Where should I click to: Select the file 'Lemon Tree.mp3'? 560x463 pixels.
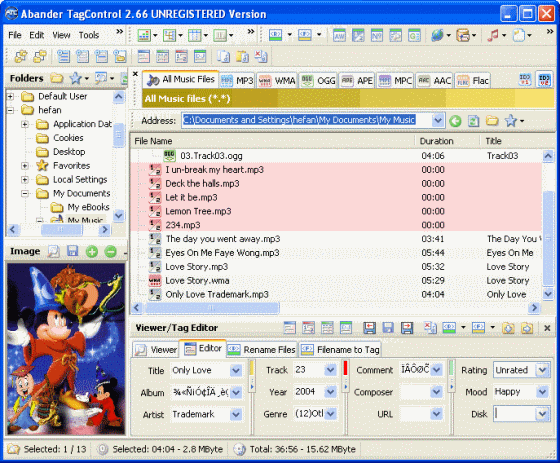tap(198, 211)
